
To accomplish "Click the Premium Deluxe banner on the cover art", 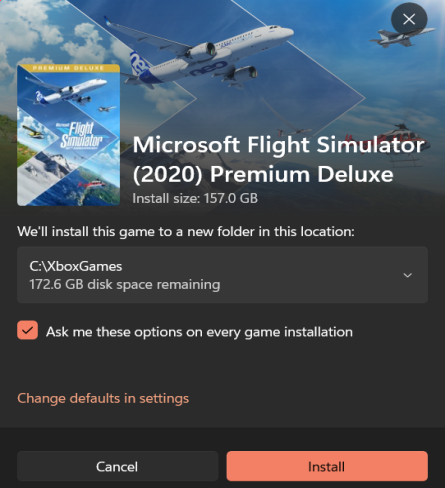I will click(68, 68).
